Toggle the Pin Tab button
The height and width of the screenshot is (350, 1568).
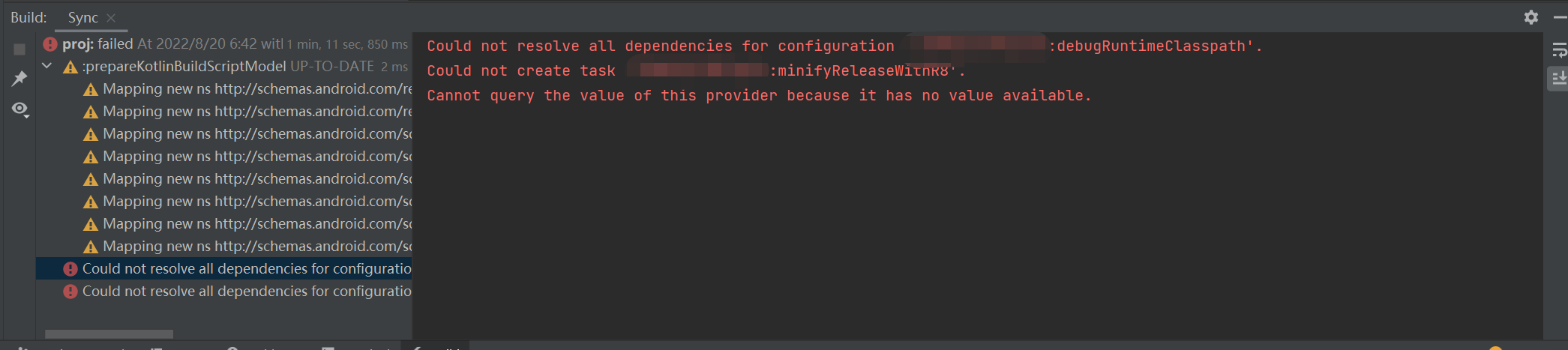pos(19,79)
